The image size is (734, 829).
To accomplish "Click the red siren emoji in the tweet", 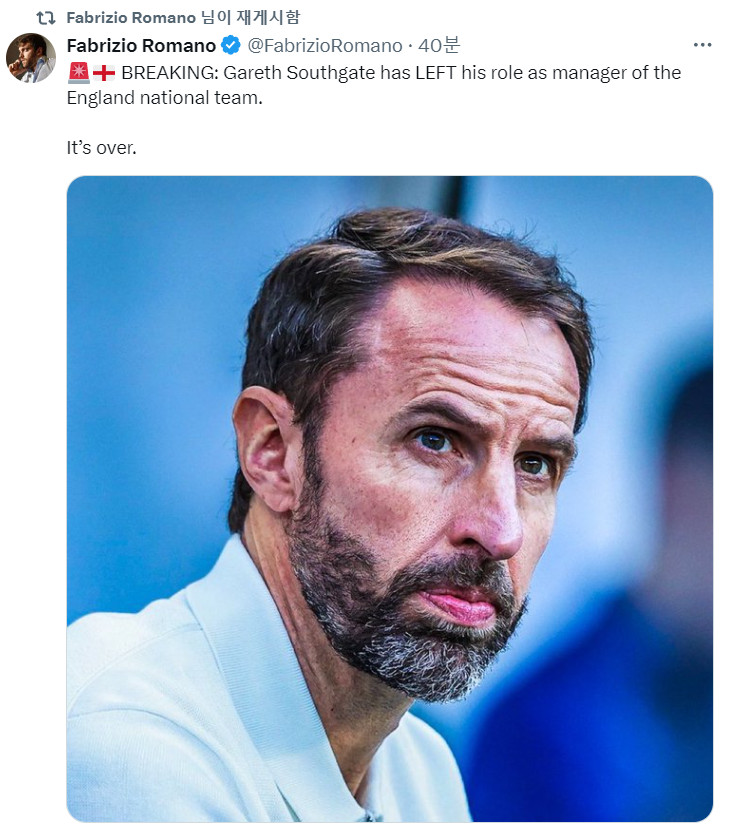I will 78,73.
